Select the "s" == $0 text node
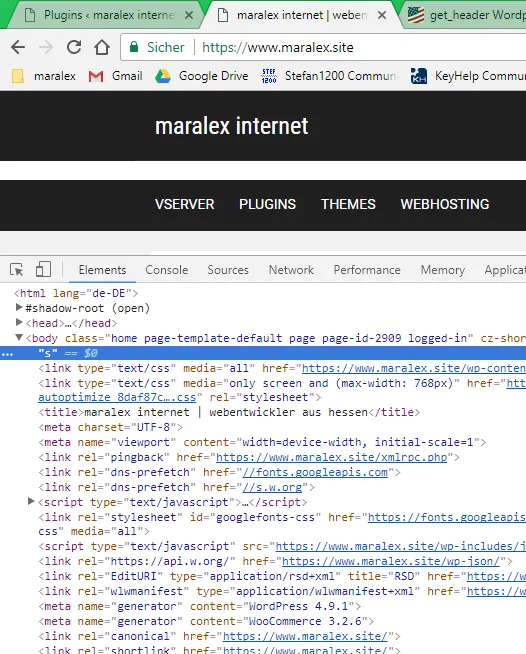Screen dimensions: 526x654 click(68, 353)
